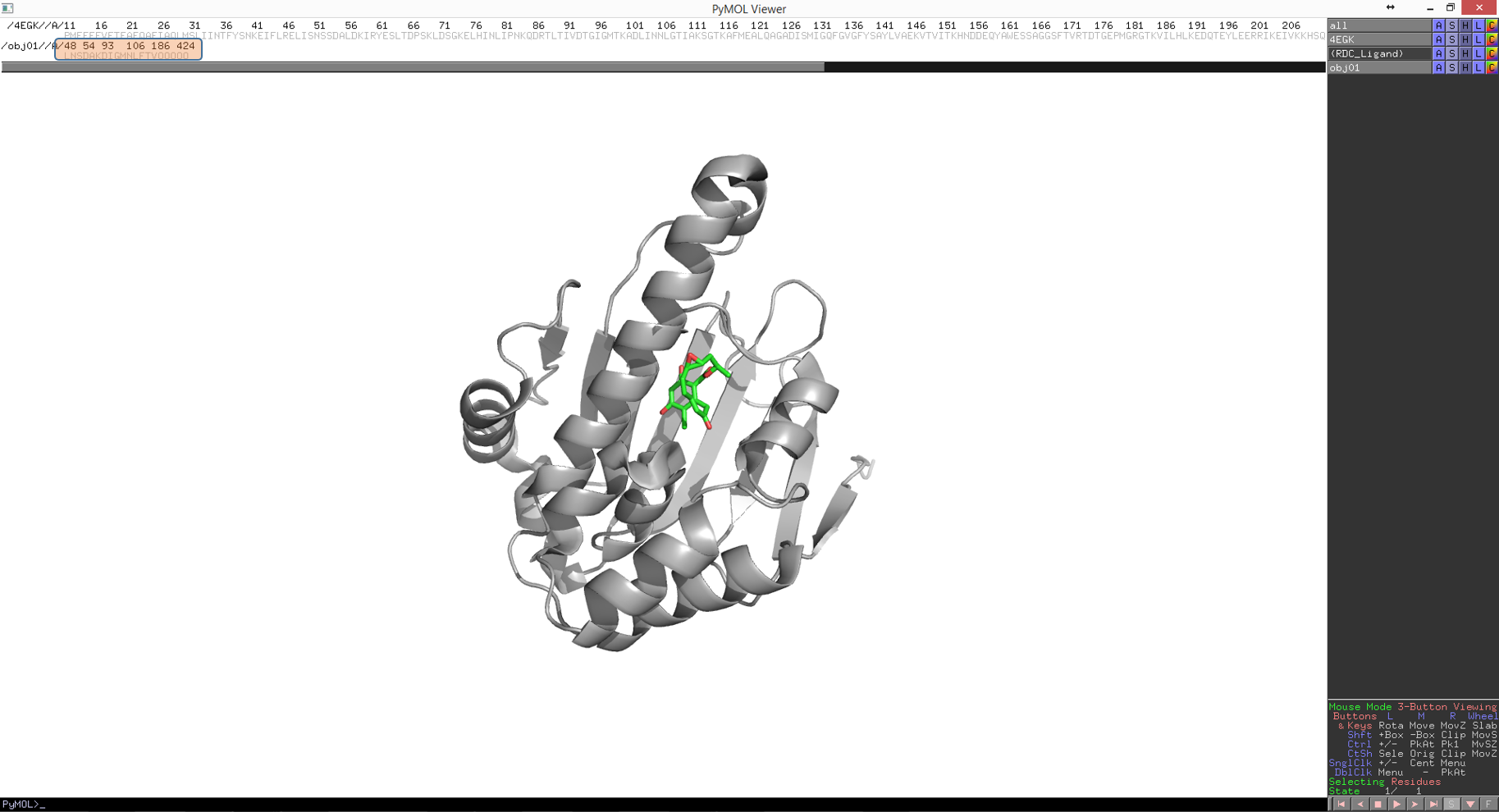The height and width of the screenshot is (812, 1499).
Task: Toggle visibility of the obj01 object
Action: (x=1380, y=67)
